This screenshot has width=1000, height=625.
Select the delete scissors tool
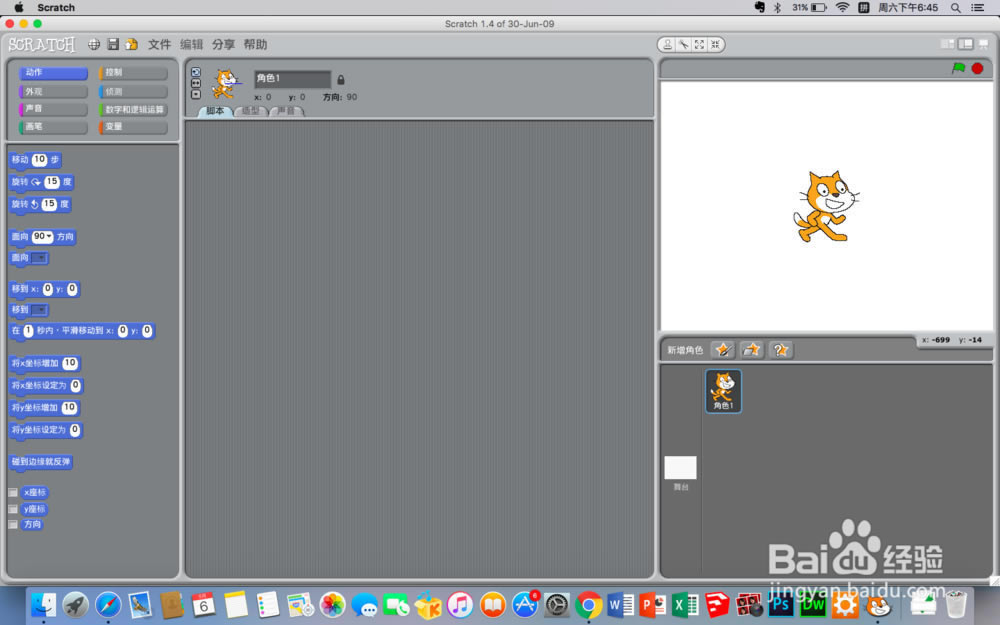click(684, 45)
